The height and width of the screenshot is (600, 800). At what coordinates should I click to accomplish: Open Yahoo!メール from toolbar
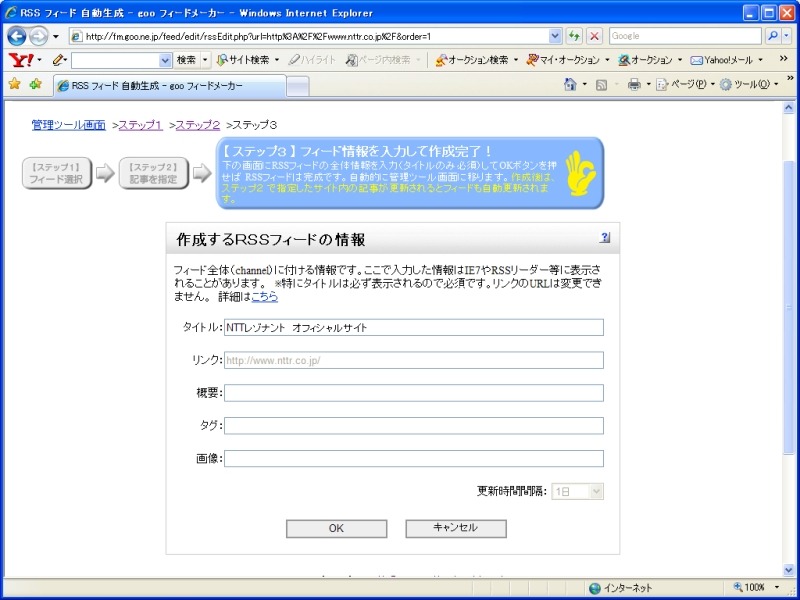point(721,60)
